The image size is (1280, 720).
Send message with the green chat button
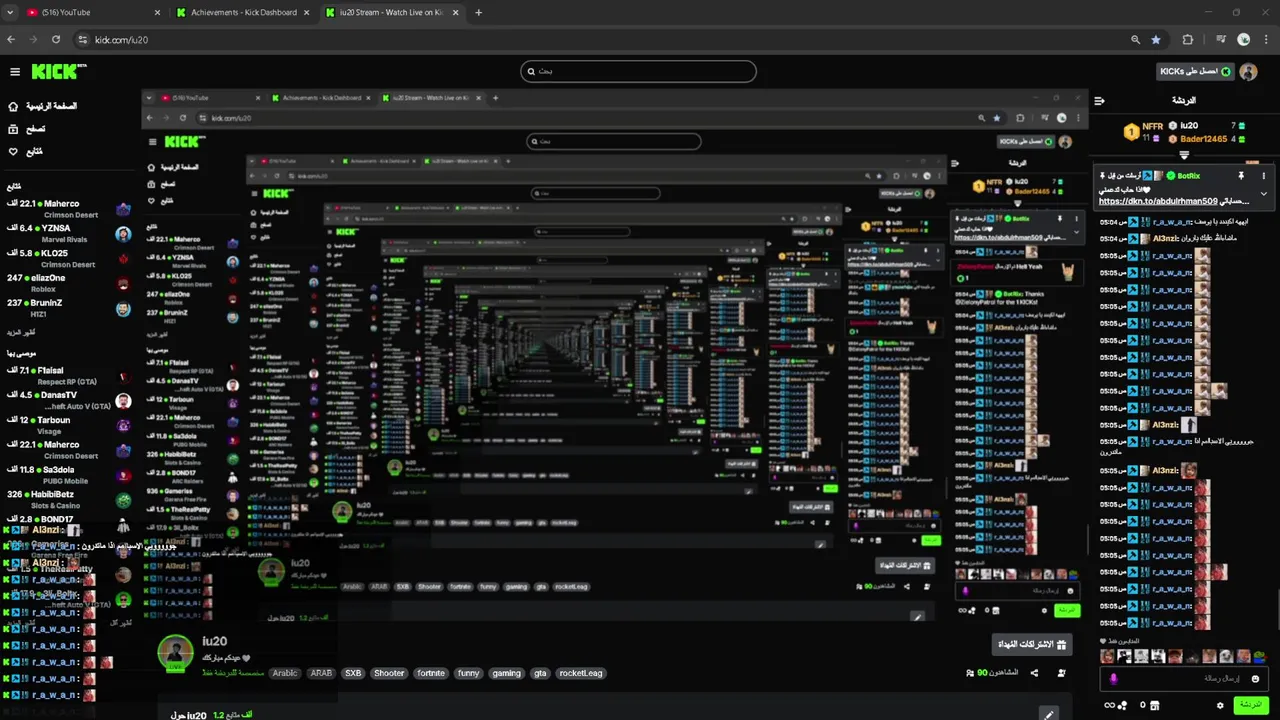click(x=1250, y=705)
